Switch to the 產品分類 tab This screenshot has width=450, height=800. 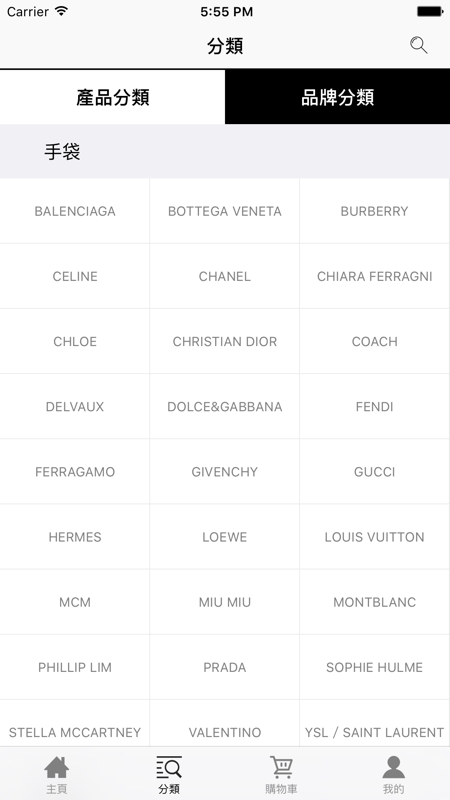[x=112, y=97]
